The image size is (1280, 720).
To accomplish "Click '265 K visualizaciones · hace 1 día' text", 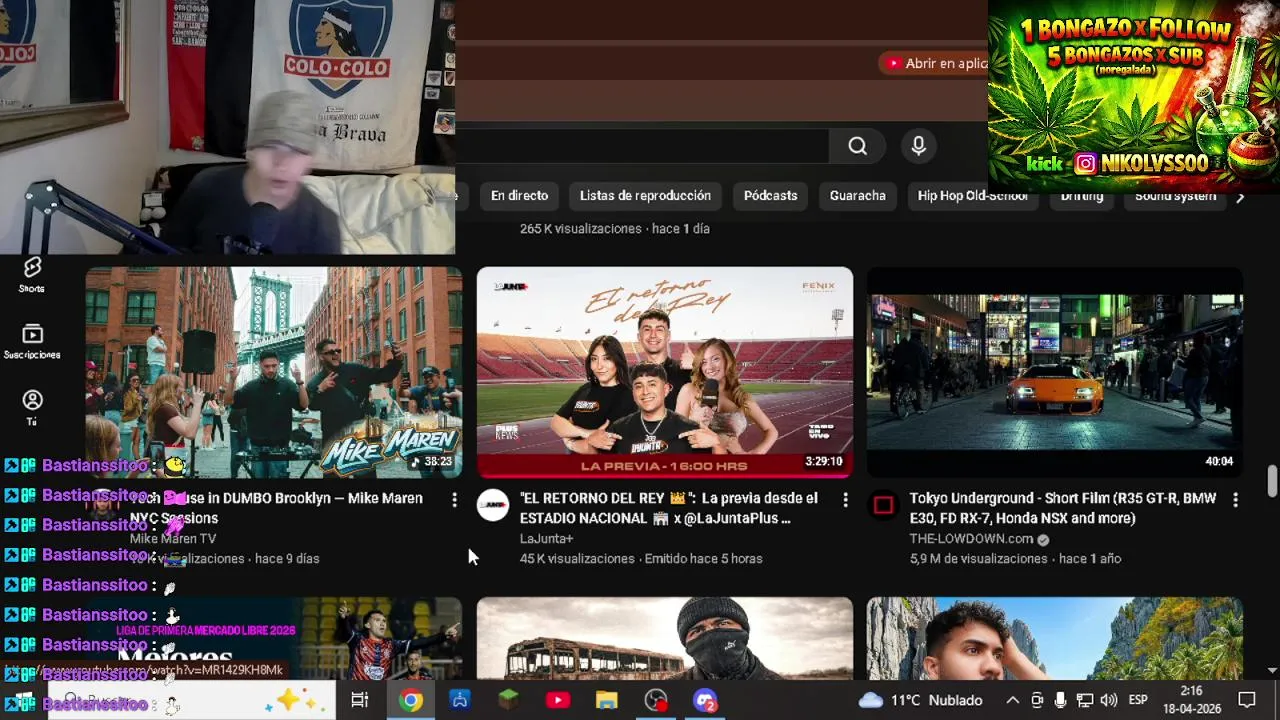I will pos(614,229).
